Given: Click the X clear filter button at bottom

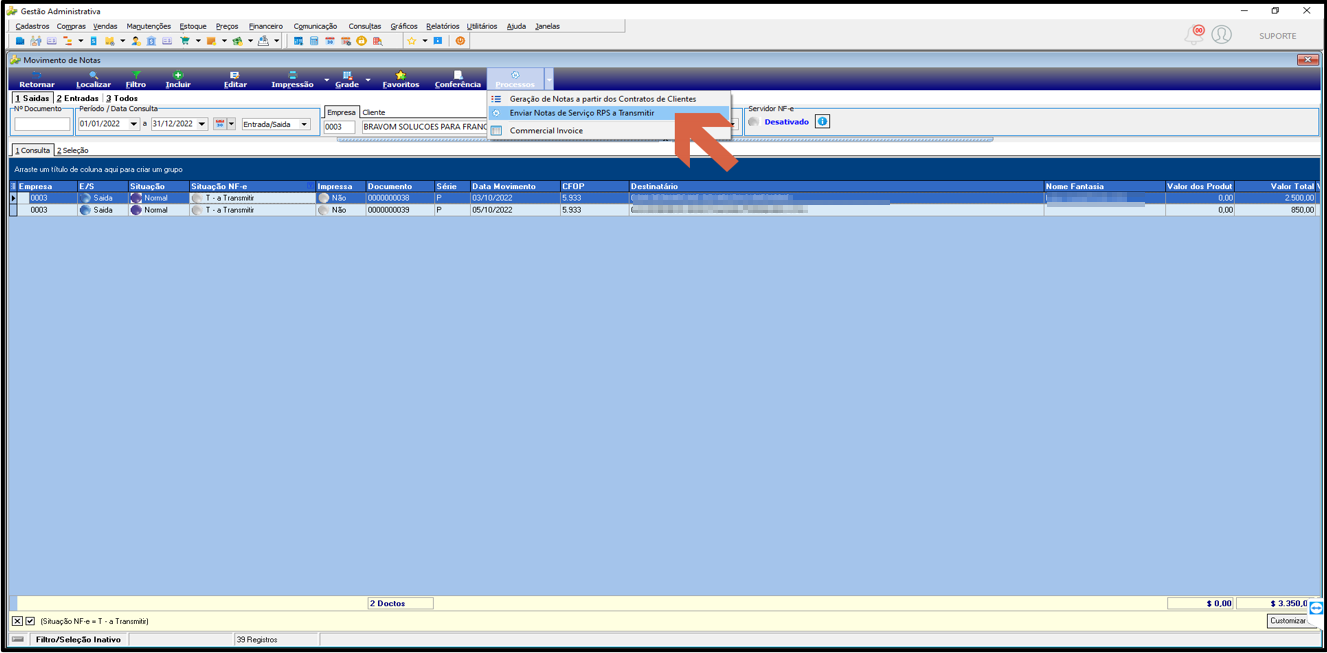Looking at the screenshot, I should [17, 621].
